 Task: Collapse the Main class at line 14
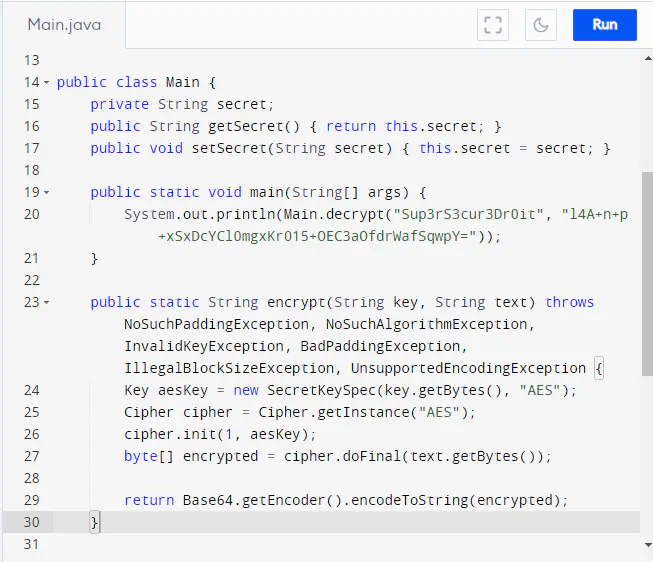pyautogui.click(x=47, y=83)
